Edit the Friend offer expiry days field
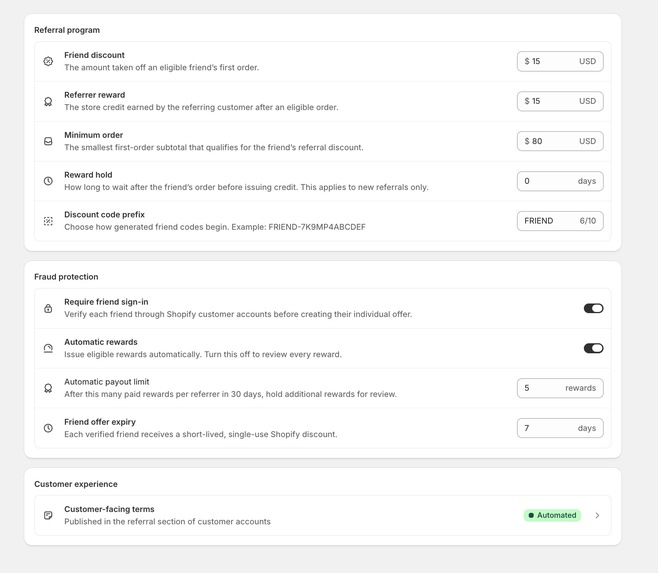Viewport: 658px width, 573px height. tap(560, 428)
